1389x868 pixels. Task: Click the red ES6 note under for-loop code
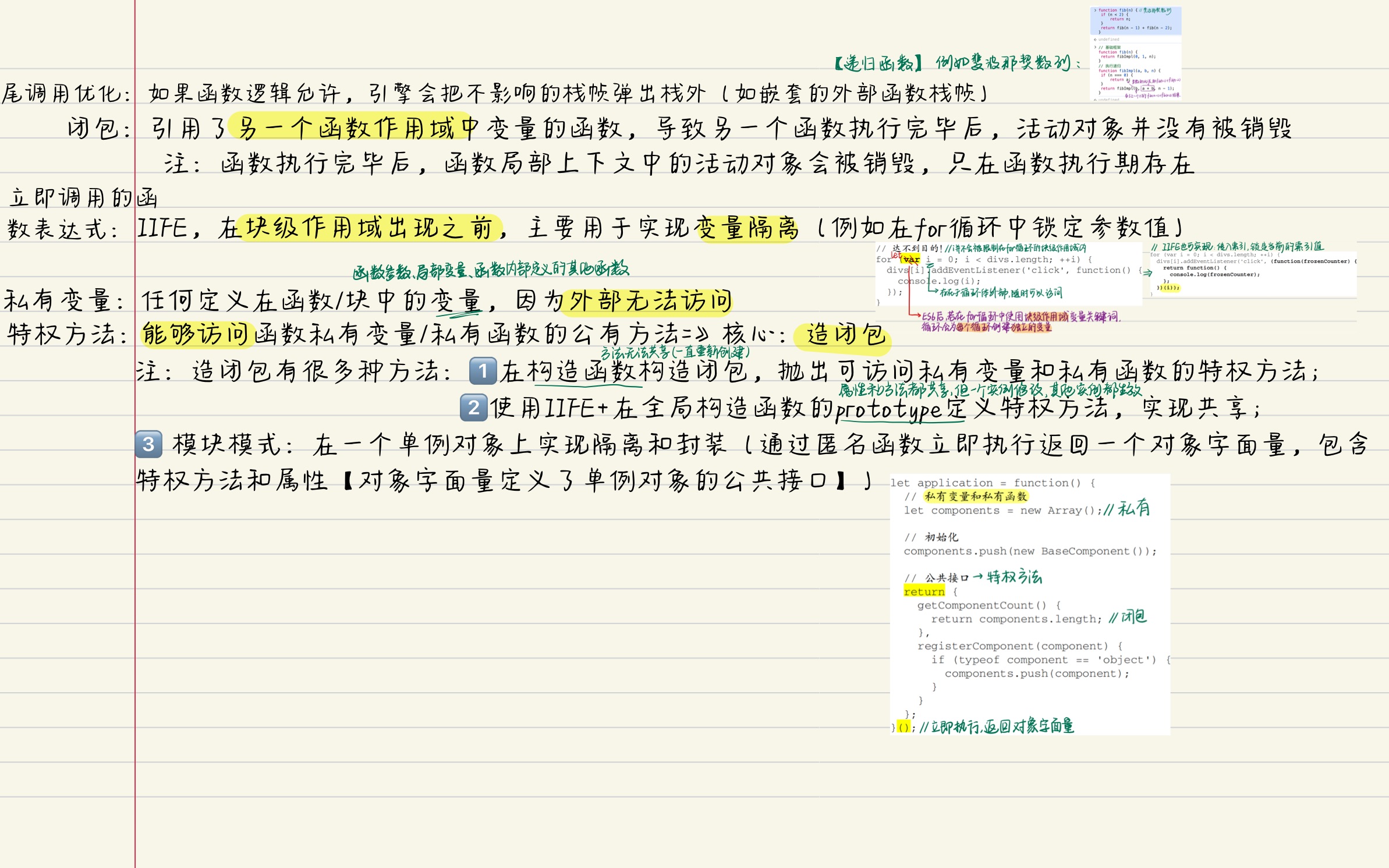[1020, 321]
